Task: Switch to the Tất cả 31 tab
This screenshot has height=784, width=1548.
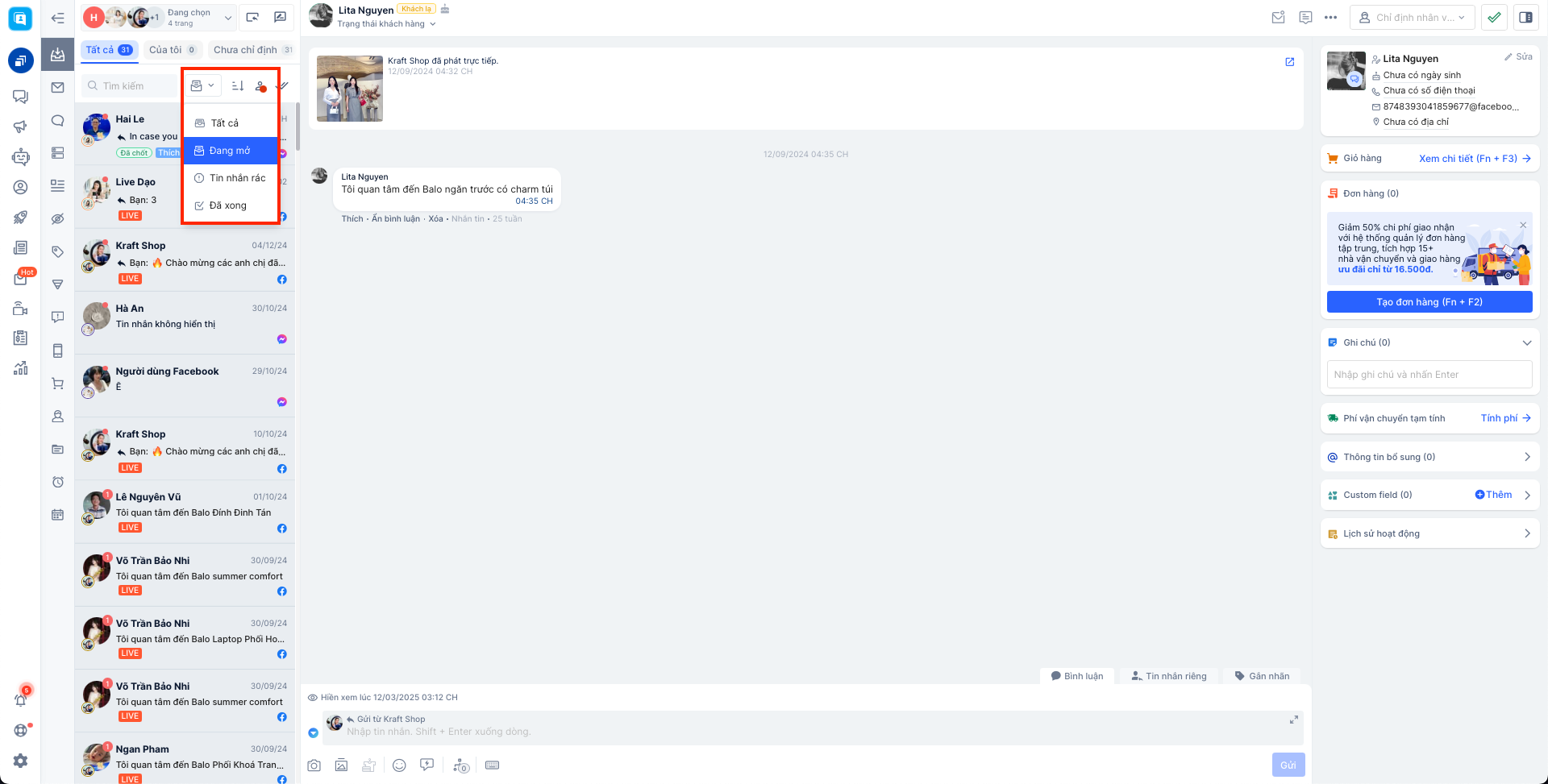Action: 109,50
